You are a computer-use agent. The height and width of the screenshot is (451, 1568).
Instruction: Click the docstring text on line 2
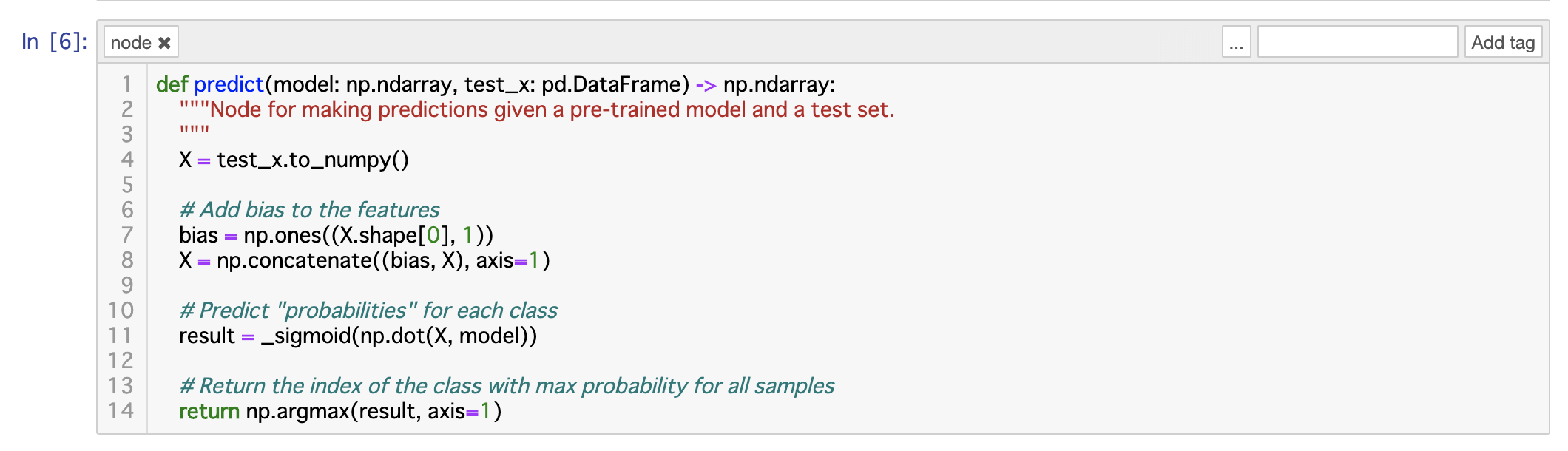537,109
